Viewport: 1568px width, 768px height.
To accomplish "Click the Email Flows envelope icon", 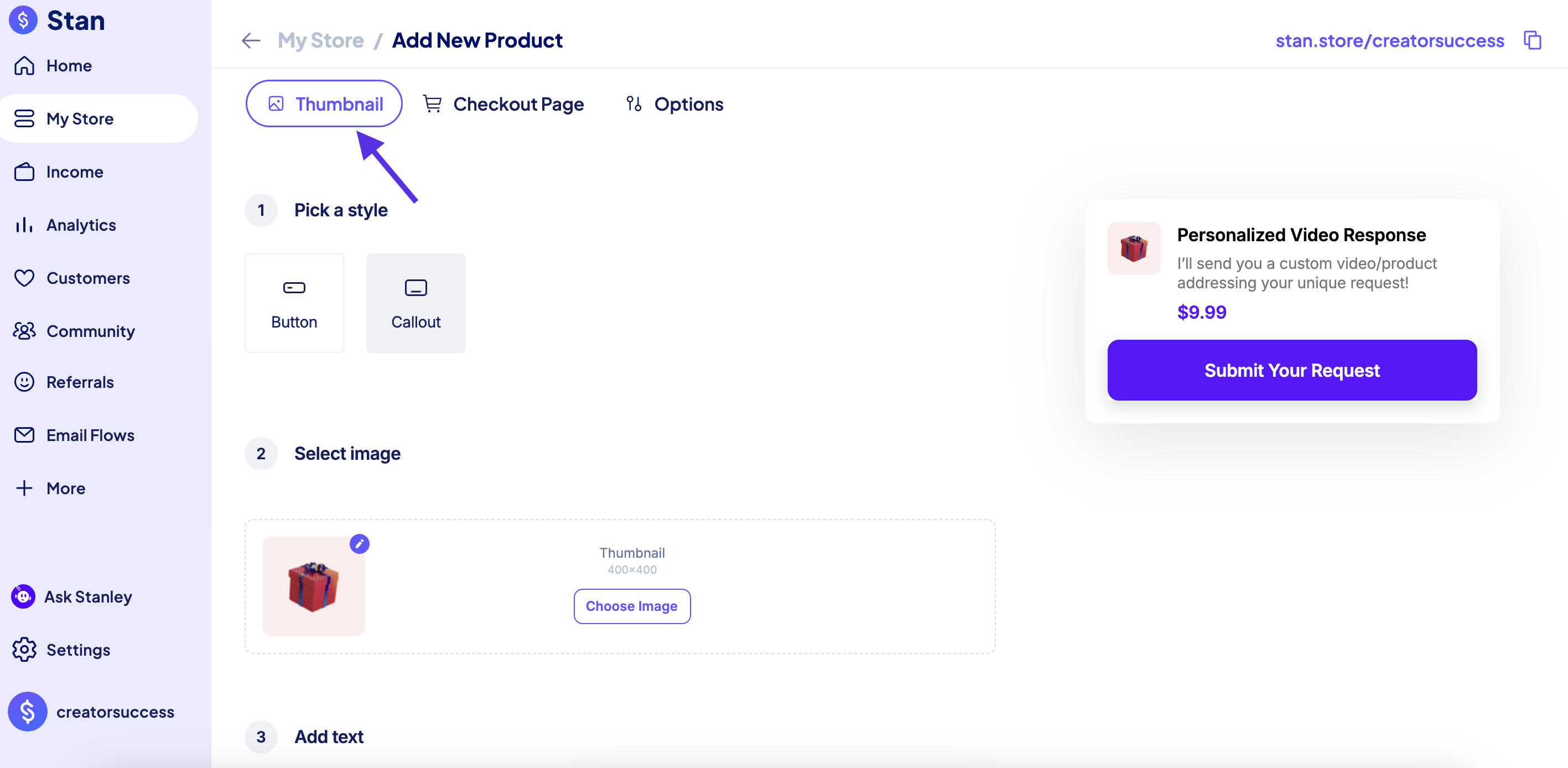I will (x=24, y=435).
